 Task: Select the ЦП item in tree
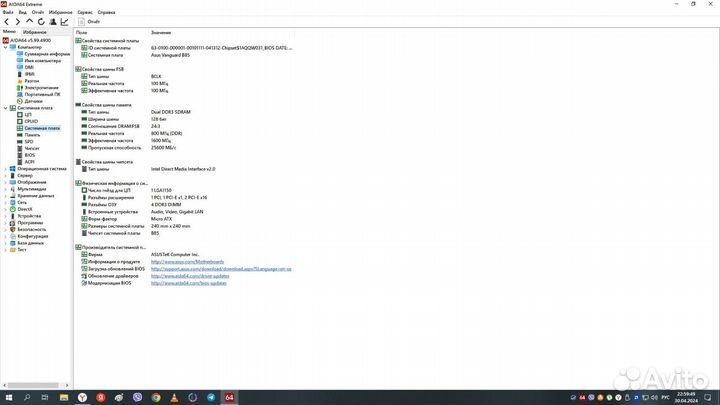click(29, 115)
